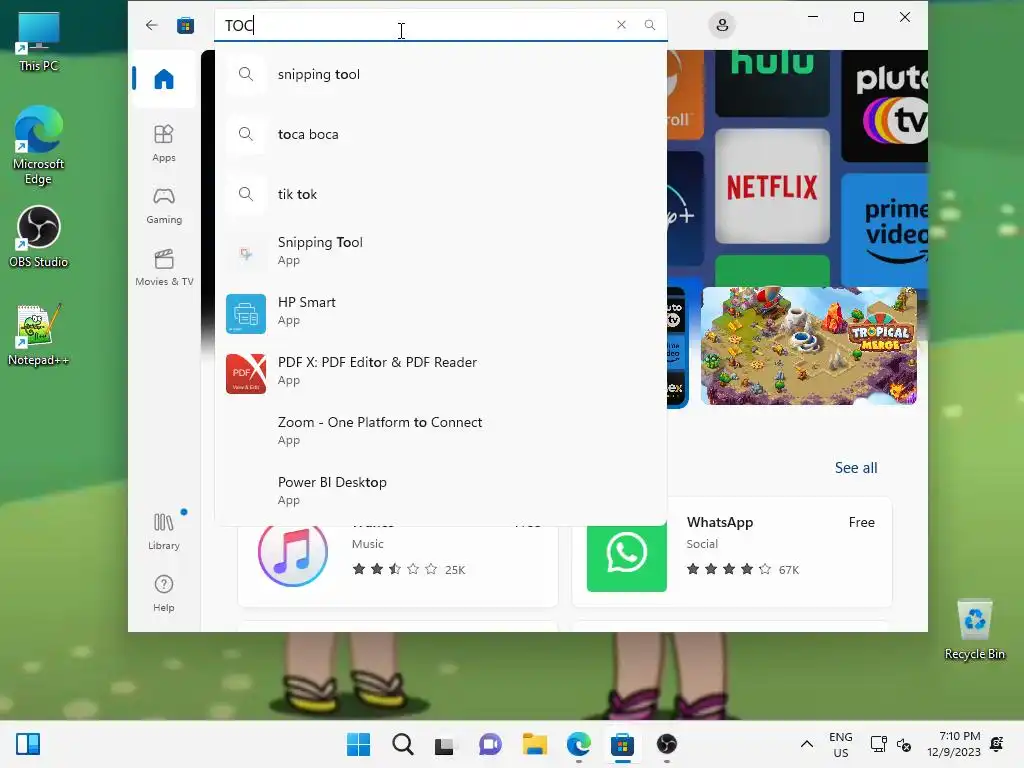Open the notification center icon
The image size is (1024, 768).
click(997, 744)
